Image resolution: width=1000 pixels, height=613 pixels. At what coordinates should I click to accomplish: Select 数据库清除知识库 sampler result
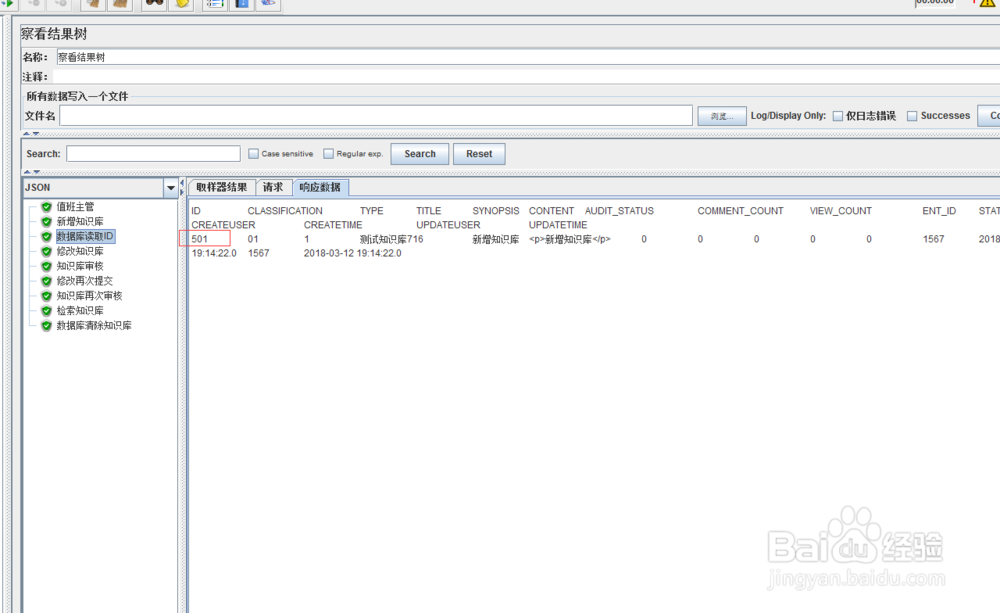tap(94, 325)
